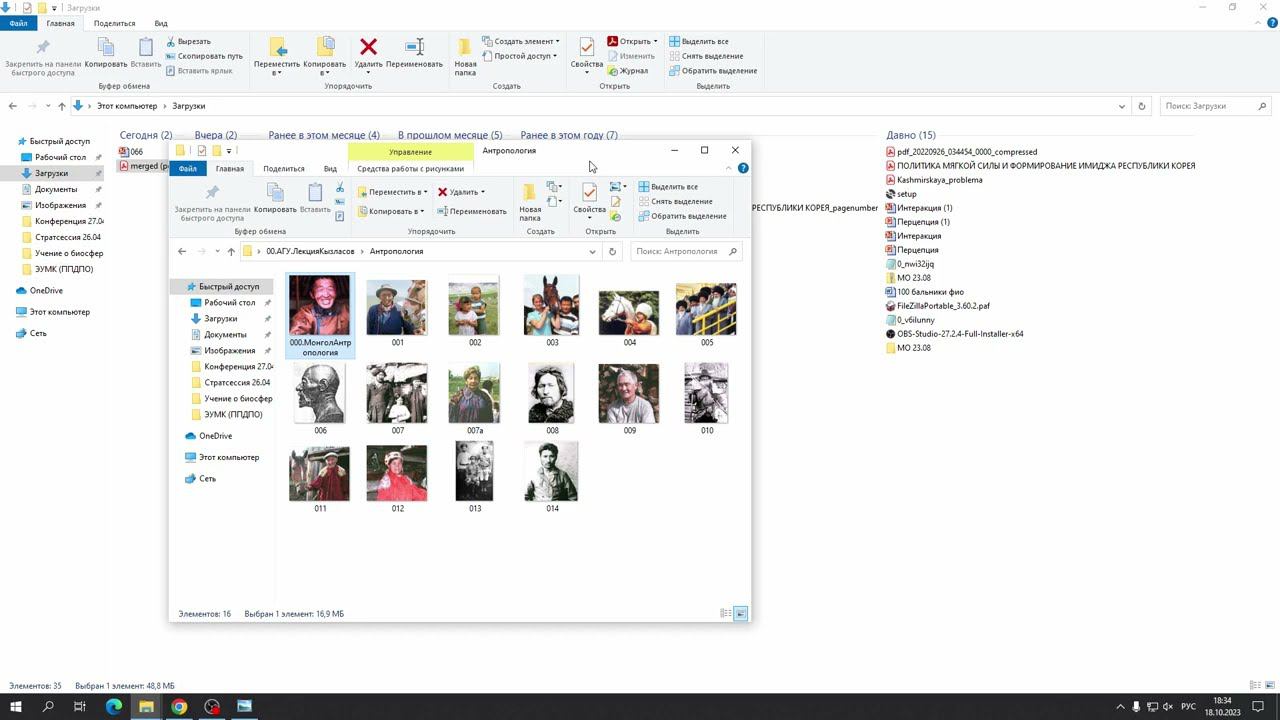
Task: Refresh the Антропология folder view
Action: [613, 252]
